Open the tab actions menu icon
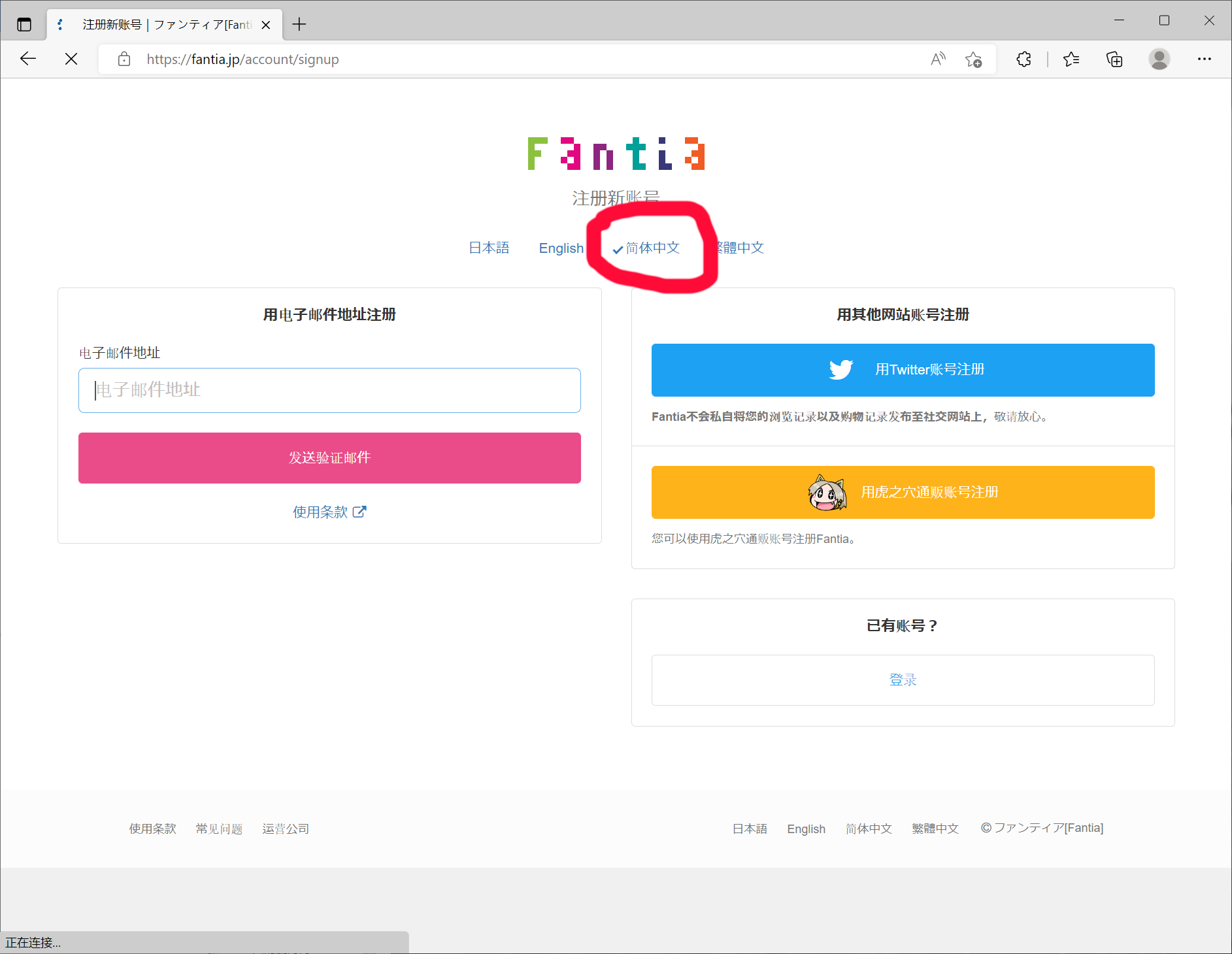Screen dimensions: 1232x954 (24, 24)
